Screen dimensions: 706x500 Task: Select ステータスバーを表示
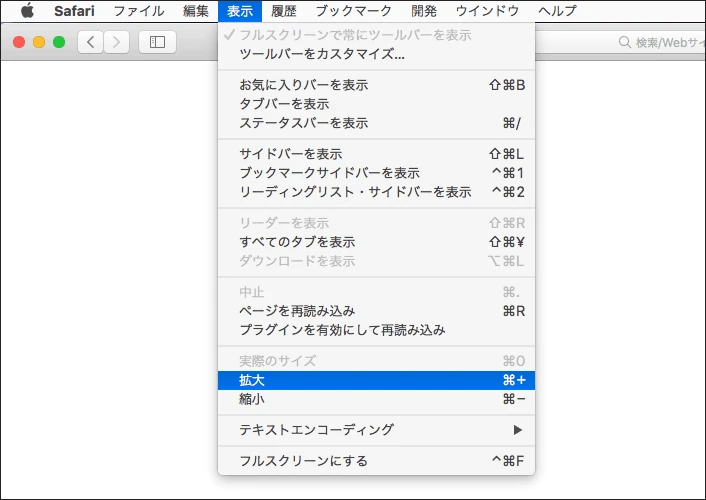pyautogui.click(x=376, y=123)
